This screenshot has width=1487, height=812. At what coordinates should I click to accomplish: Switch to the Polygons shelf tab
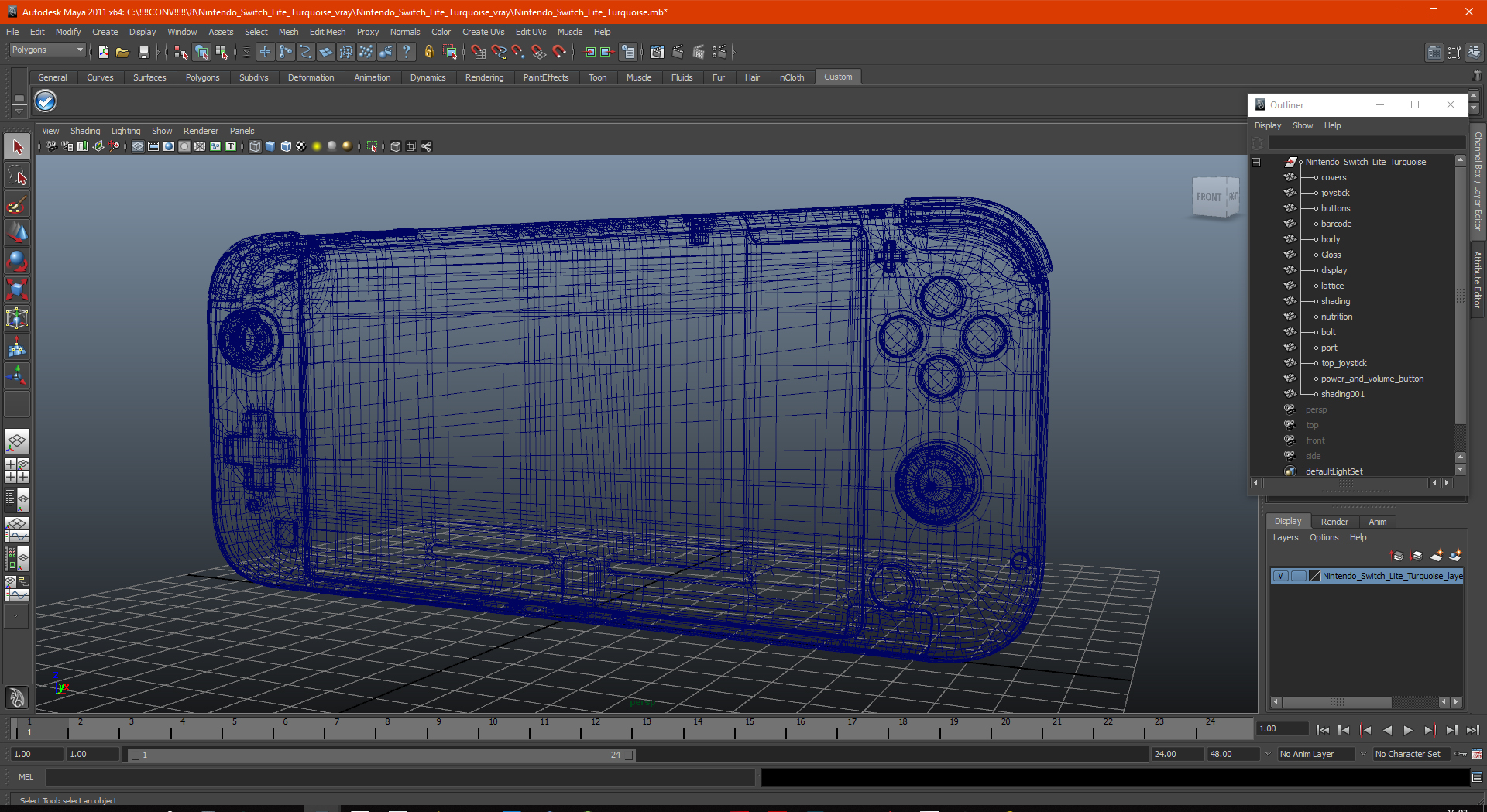202,77
